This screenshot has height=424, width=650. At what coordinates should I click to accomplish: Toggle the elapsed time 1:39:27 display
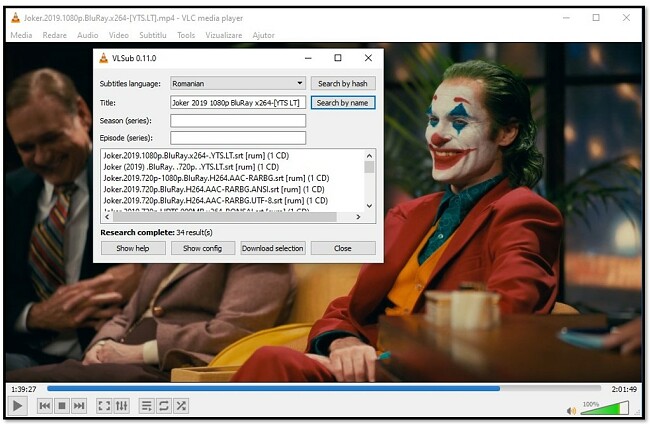click(24, 389)
